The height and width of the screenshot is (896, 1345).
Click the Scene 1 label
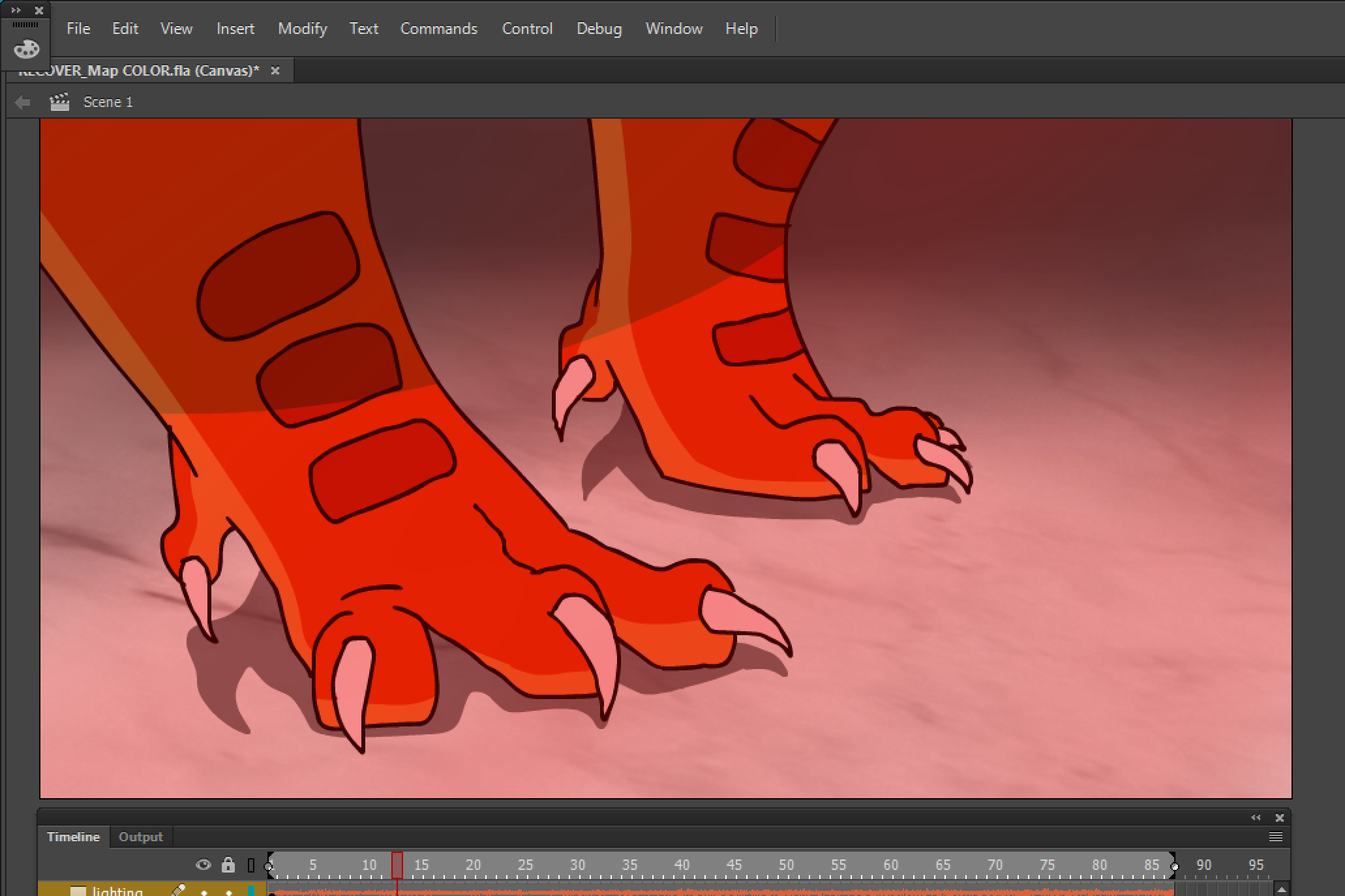point(108,102)
